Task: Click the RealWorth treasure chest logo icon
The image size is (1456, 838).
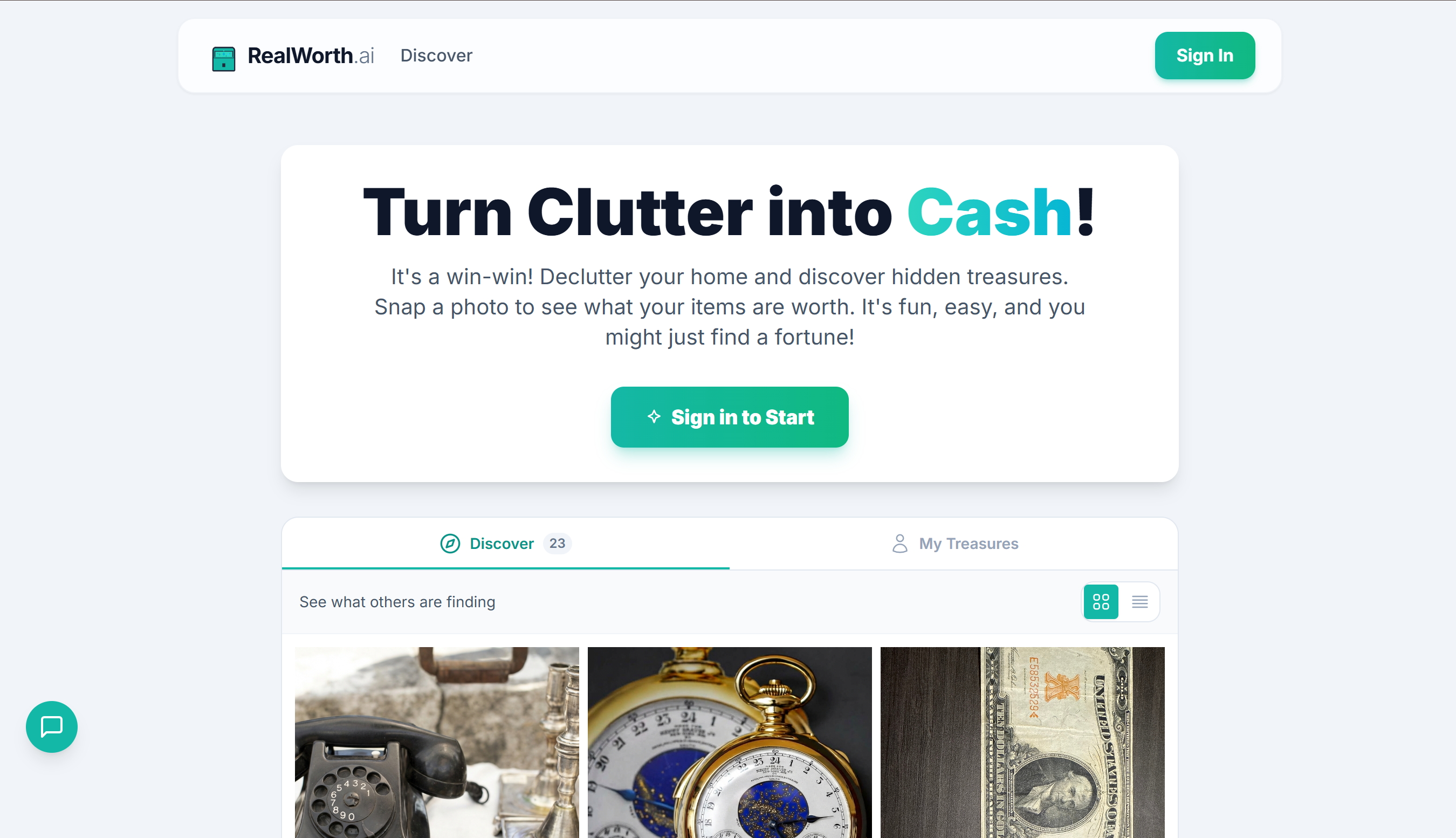Action: point(223,58)
